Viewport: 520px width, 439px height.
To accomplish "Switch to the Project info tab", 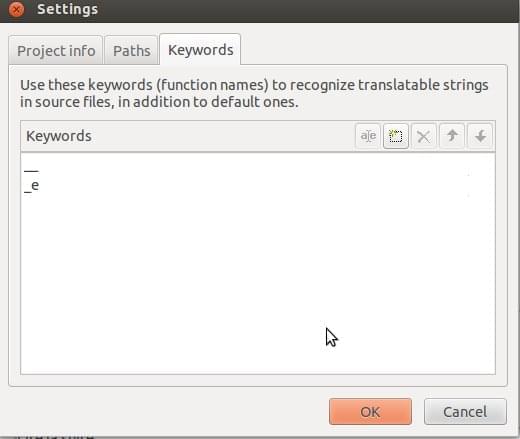I will 56,51.
